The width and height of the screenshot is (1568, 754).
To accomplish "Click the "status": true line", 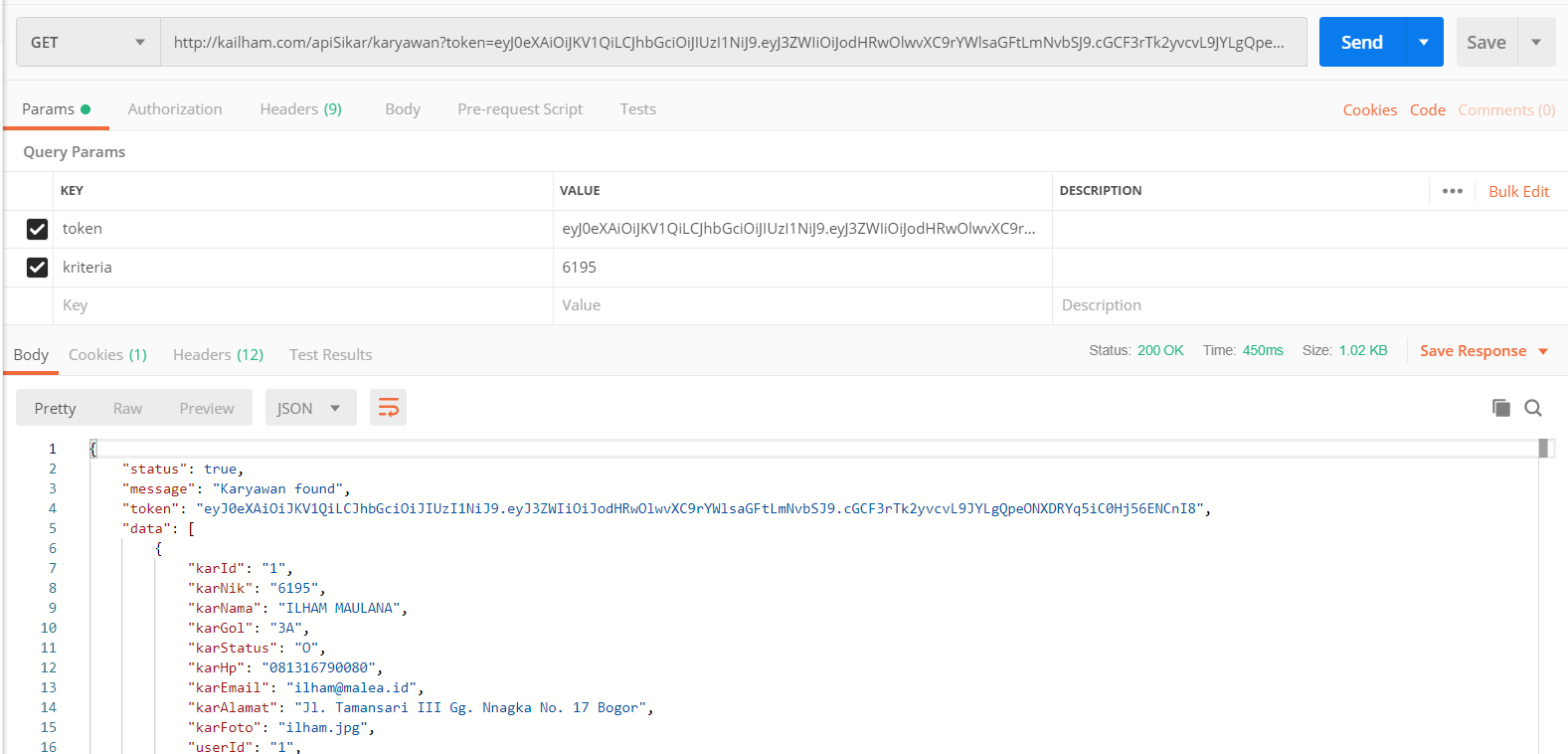I will coord(183,470).
